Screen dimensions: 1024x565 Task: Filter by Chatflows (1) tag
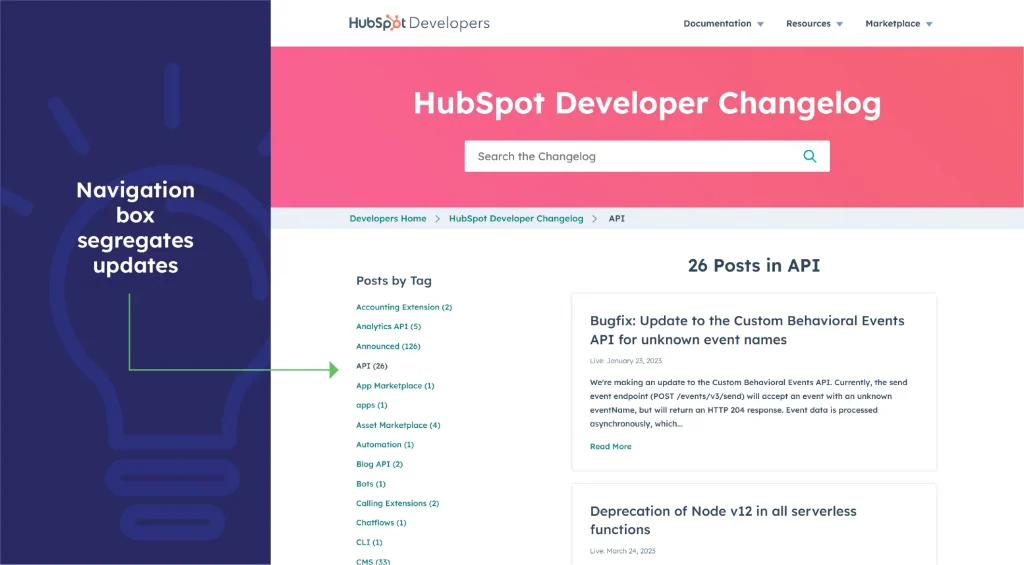(381, 523)
